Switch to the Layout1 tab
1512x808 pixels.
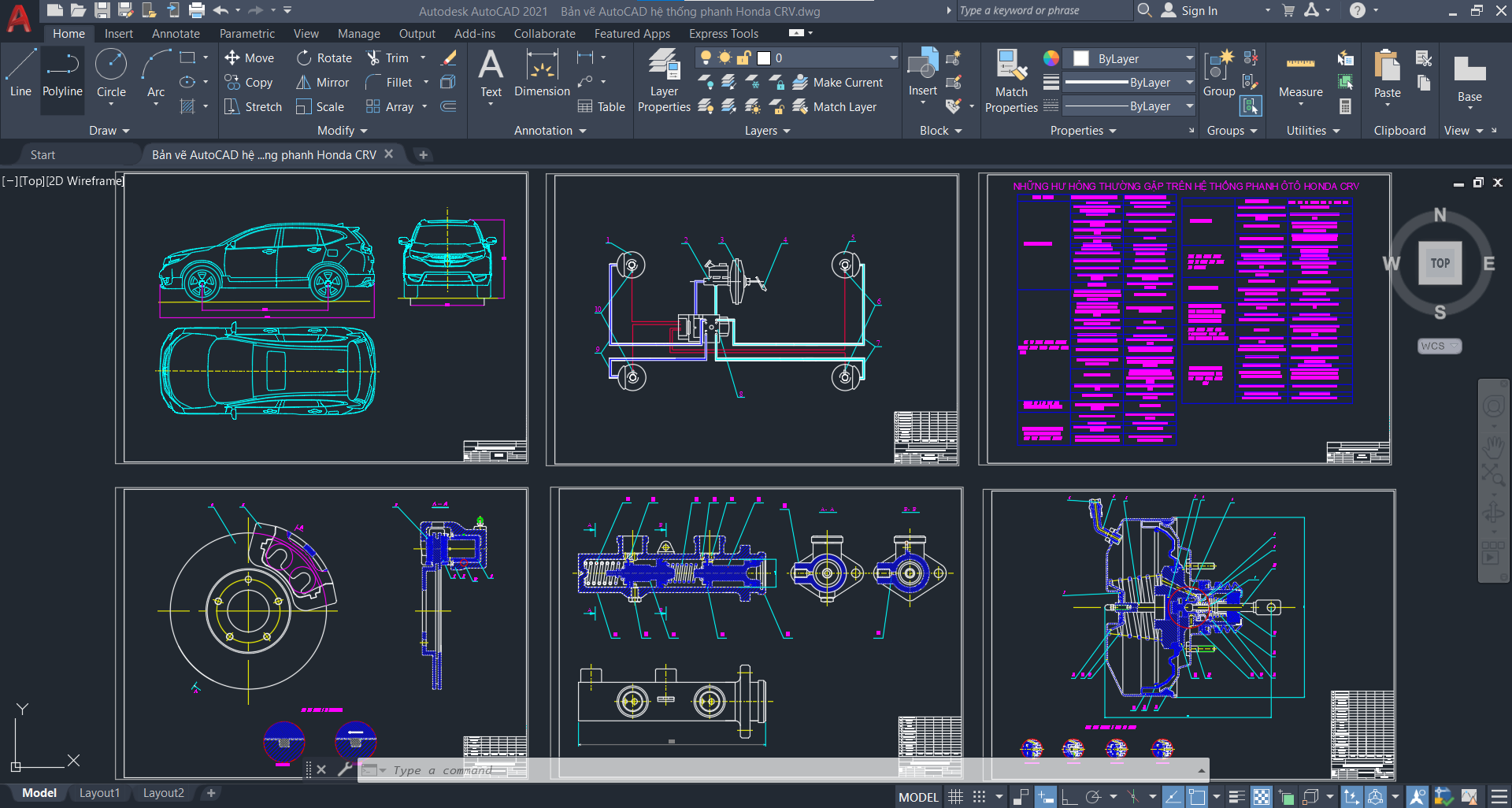pyautogui.click(x=99, y=793)
